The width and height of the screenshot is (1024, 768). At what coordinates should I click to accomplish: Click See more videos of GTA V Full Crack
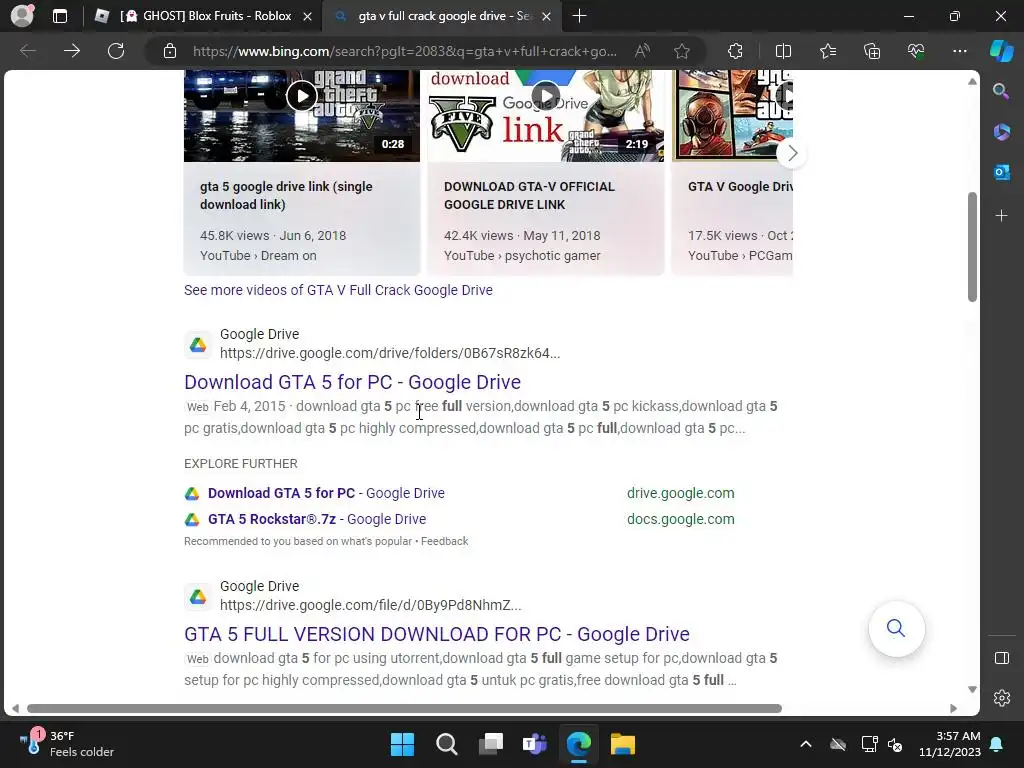point(338,290)
